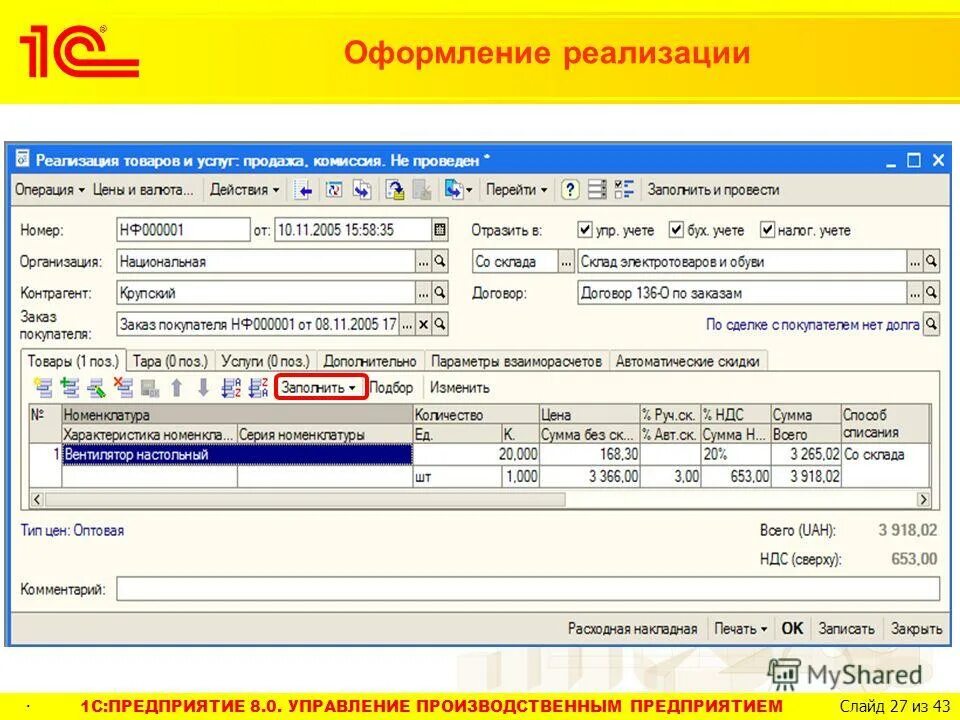The image size is (960, 720).
Task: Open the Перейти dropdown menu
Action: pyautogui.click(x=517, y=190)
